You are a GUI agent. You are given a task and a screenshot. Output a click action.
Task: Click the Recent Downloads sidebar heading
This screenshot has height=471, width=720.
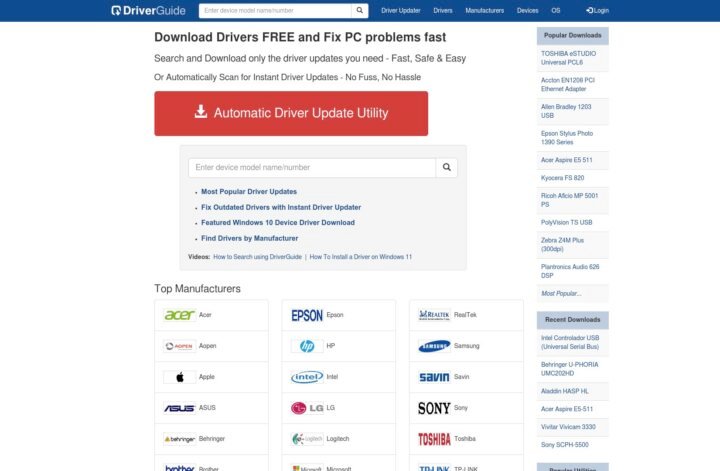(573, 320)
